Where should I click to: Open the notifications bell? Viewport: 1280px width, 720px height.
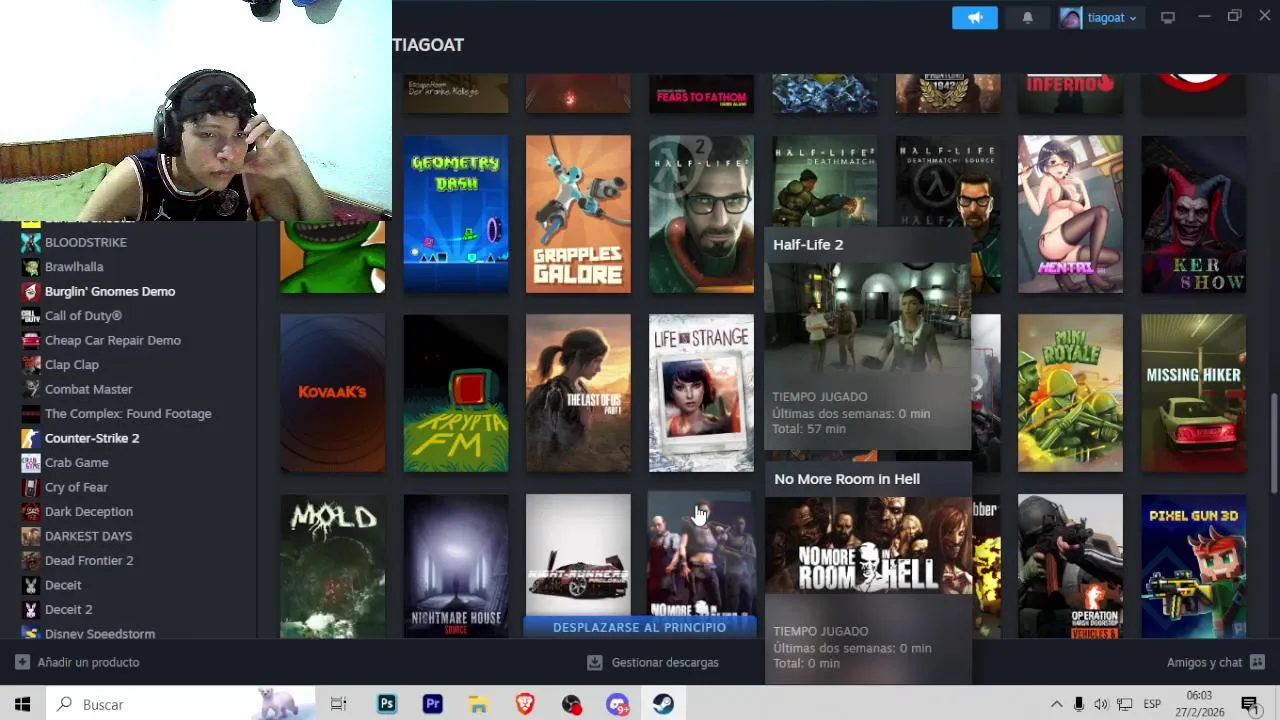click(1027, 18)
